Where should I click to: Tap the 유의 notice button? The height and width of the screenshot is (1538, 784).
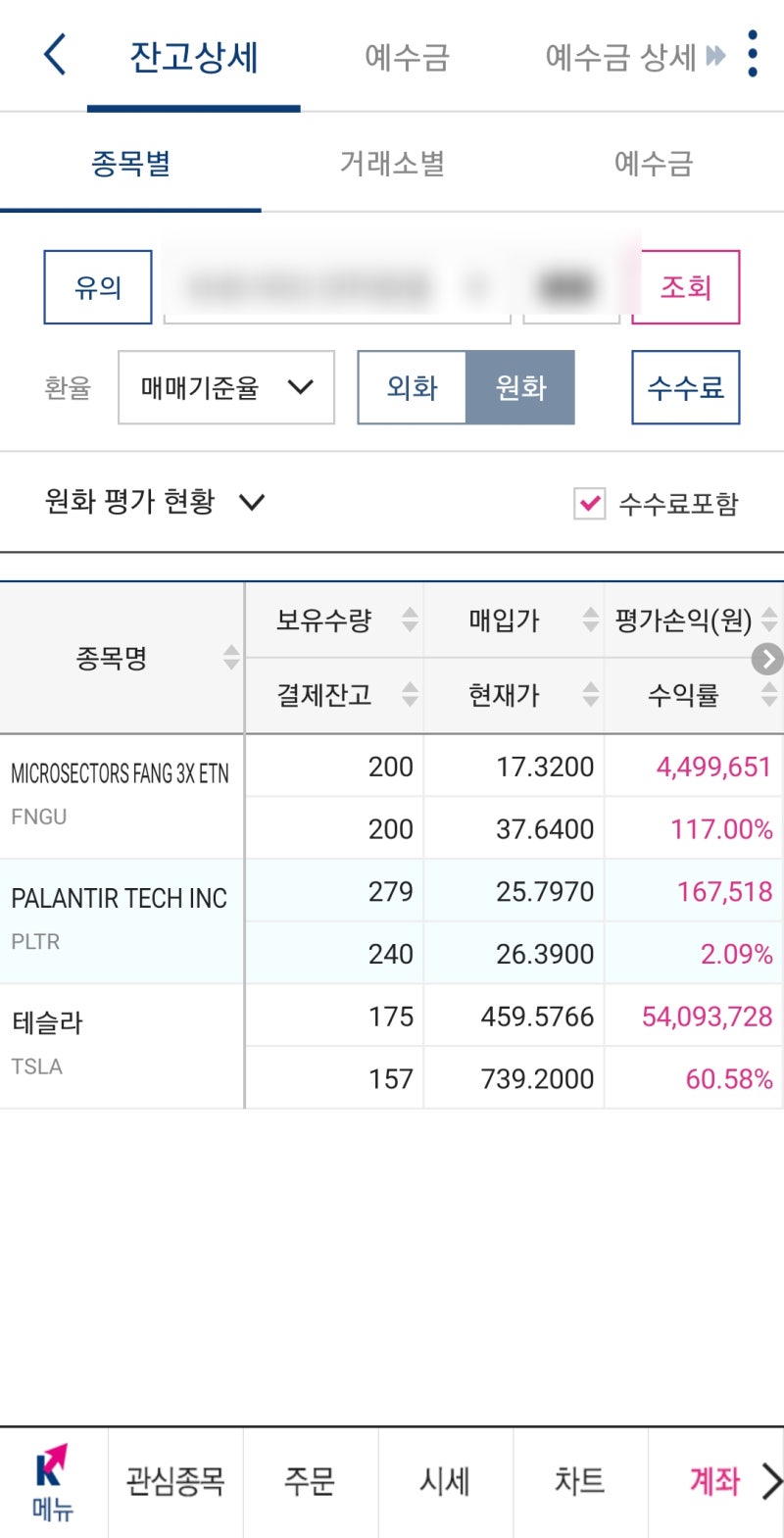(x=96, y=286)
